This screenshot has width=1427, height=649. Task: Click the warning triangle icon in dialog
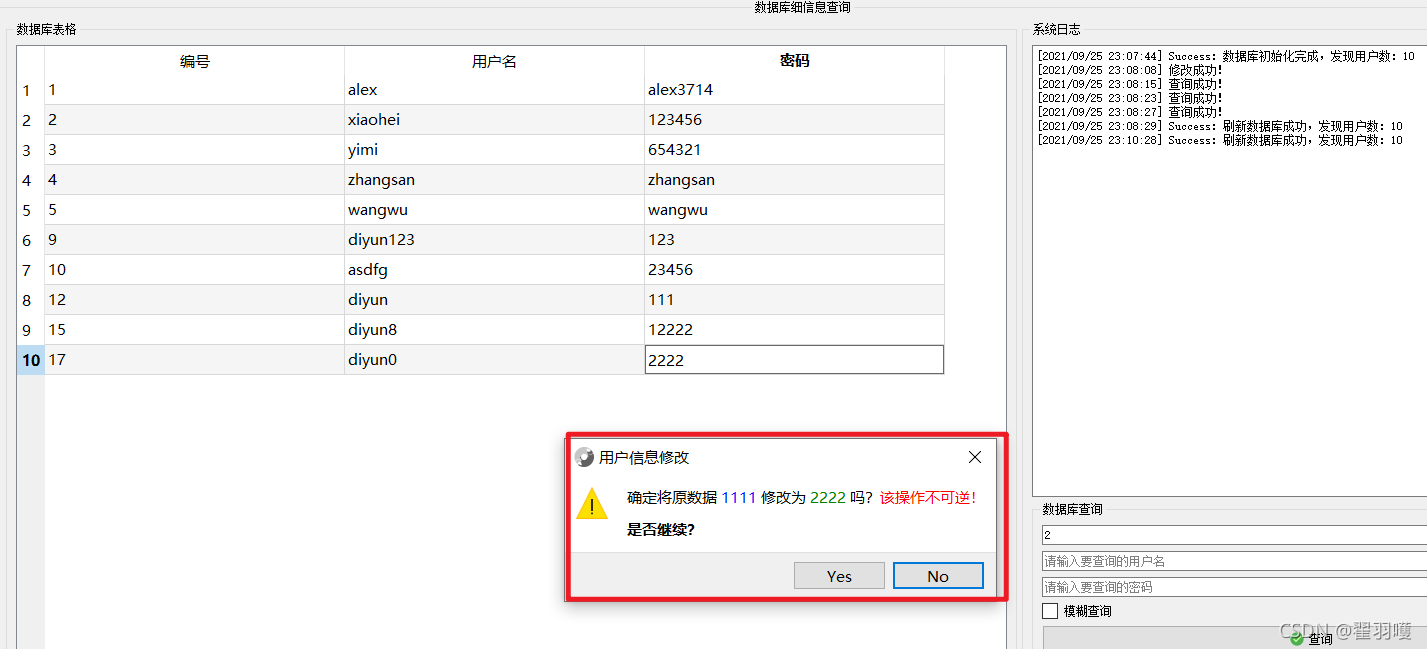pyautogui.click(x=592, y=504)
